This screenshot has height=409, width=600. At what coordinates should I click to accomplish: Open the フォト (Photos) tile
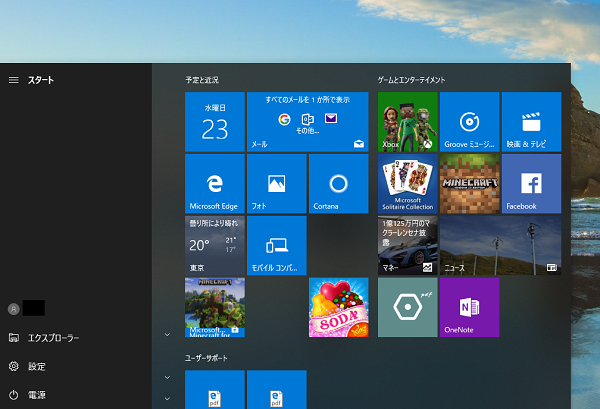276,183
